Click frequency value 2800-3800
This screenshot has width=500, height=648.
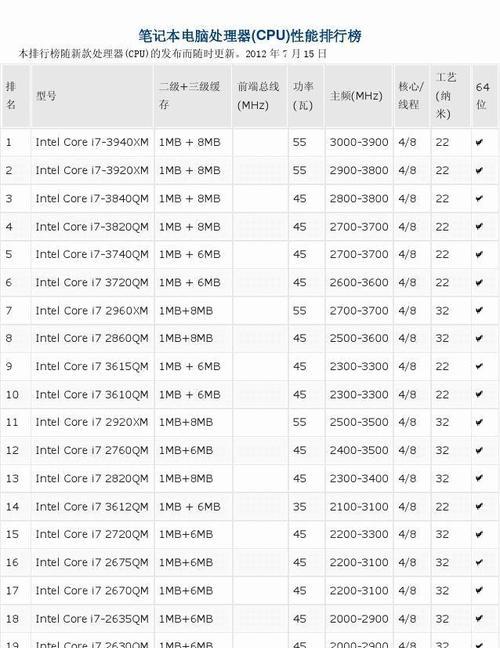pyautogui.click(x=359, y=199)
